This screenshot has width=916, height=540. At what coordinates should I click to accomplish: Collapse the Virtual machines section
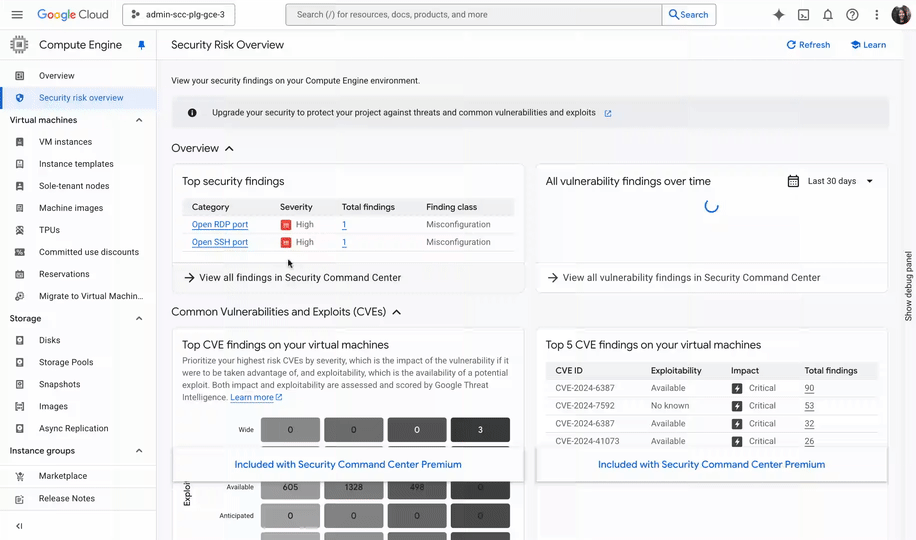pos(139,120)
